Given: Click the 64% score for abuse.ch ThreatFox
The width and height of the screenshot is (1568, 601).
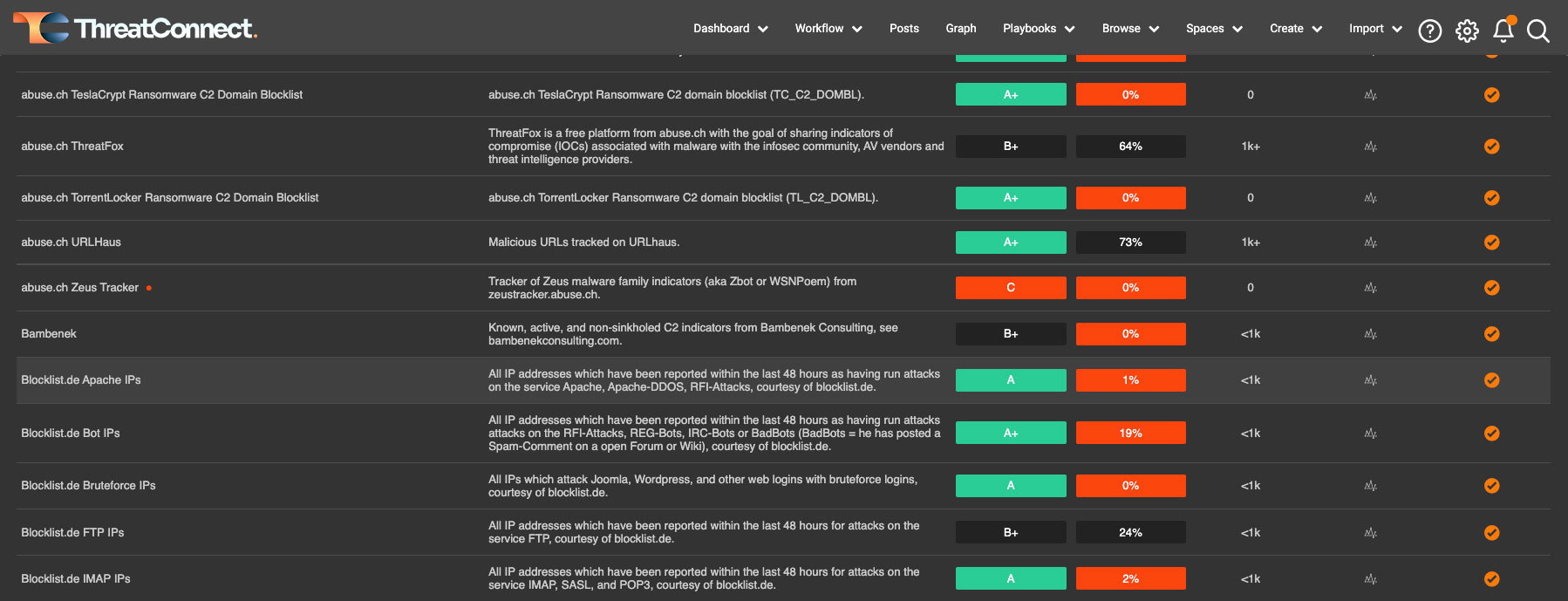Looking at the screenshot, I should (1131, 147).
